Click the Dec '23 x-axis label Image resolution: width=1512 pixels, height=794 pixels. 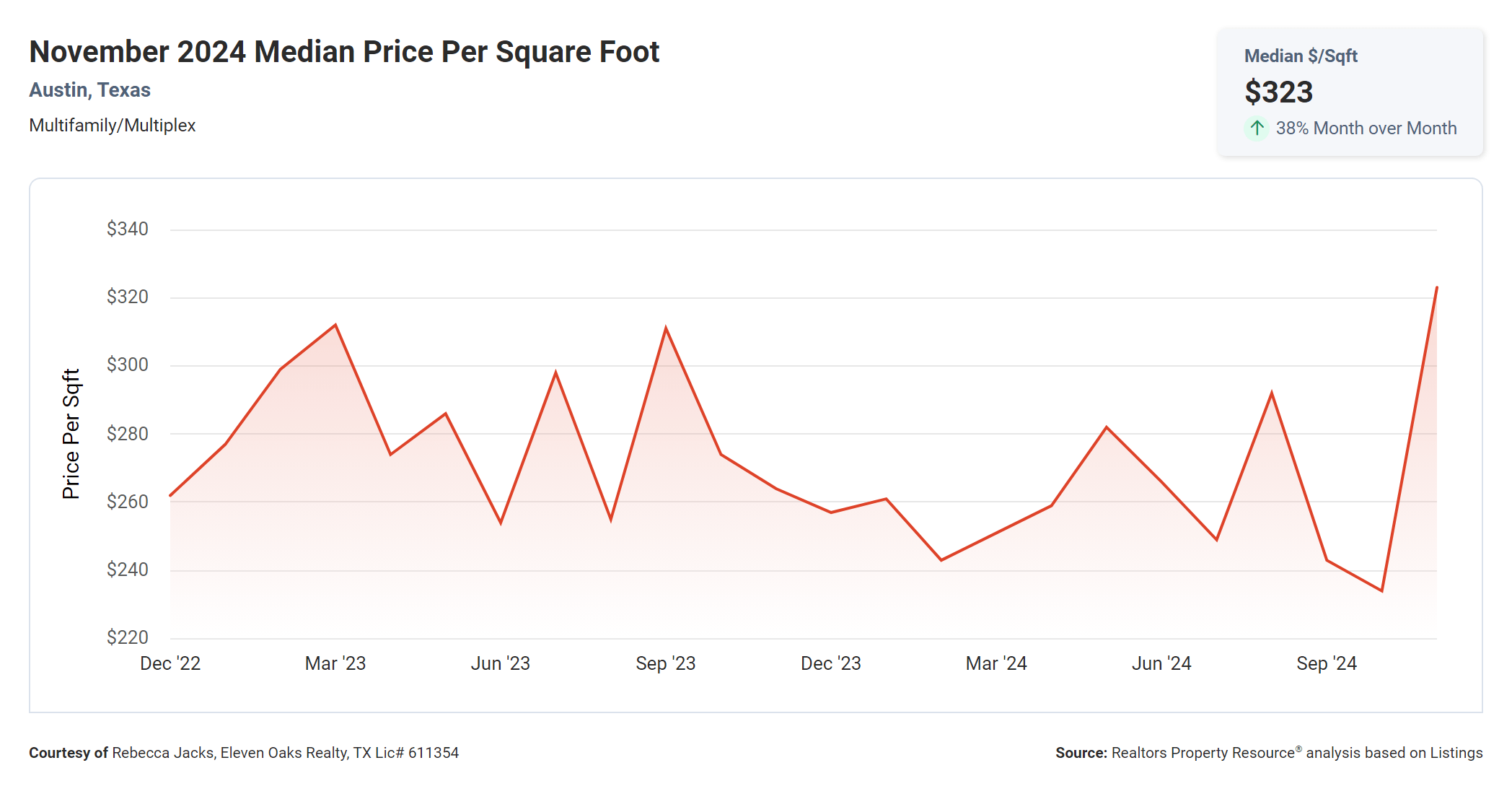click(x=830, y=663)
